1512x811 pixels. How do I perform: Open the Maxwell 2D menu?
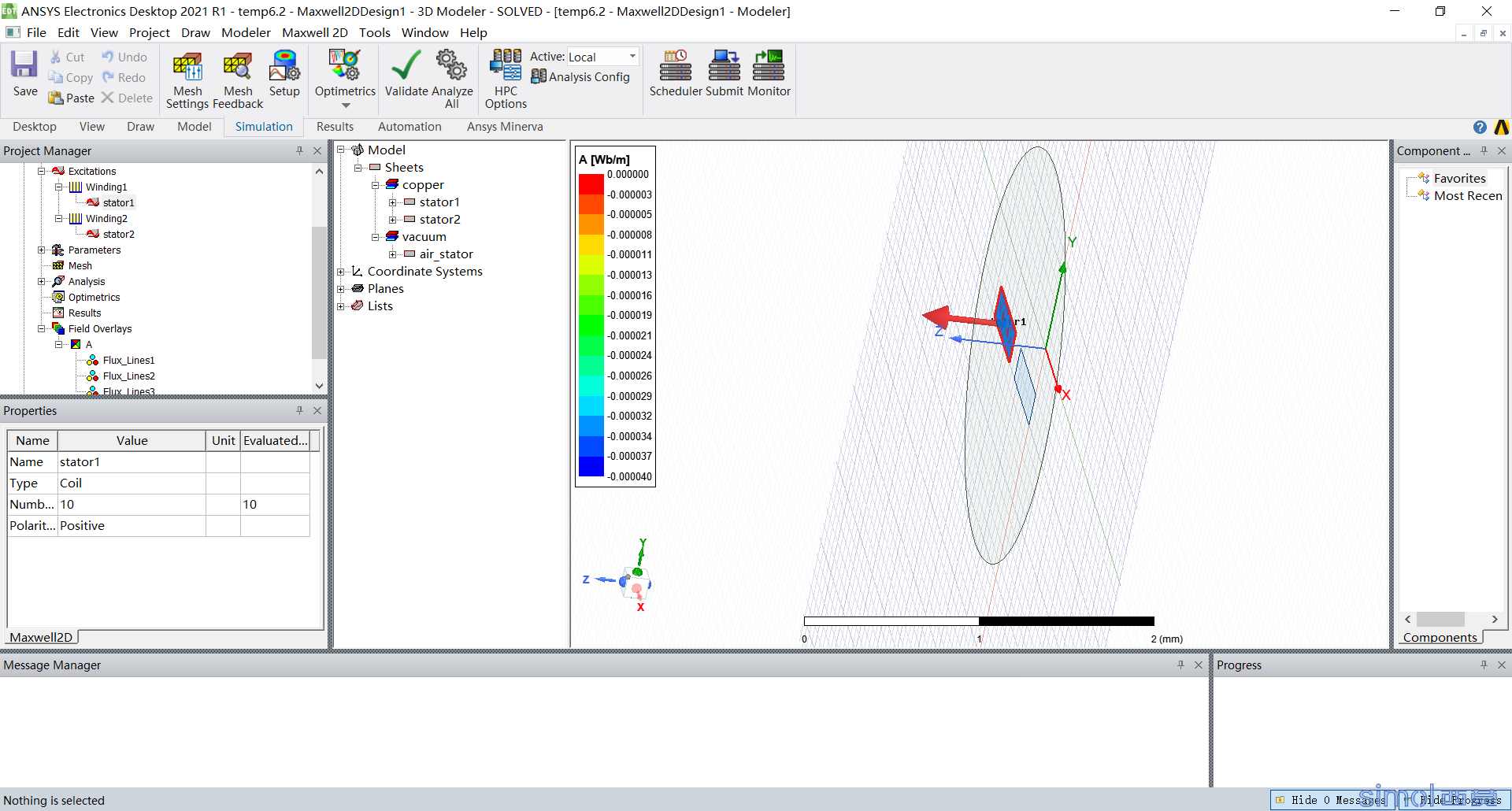point(315,32)
